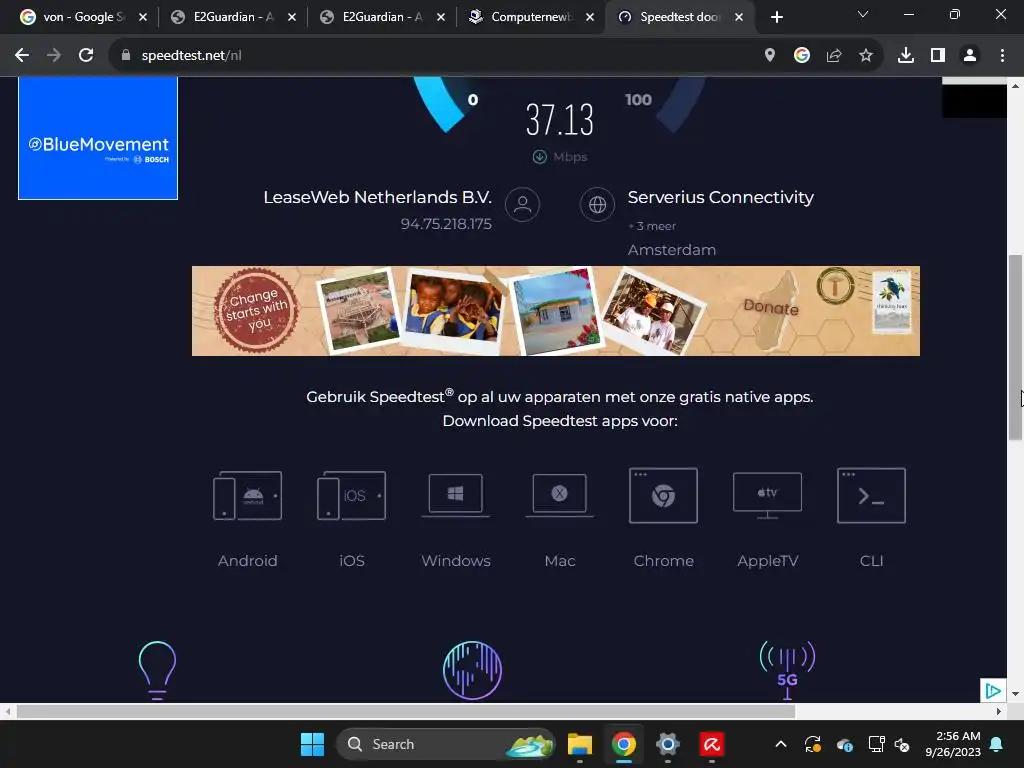Open the Chrome profile menu
Image resolution: width=1024 pixels, height=768 pixels.
(x=970, y=56)
